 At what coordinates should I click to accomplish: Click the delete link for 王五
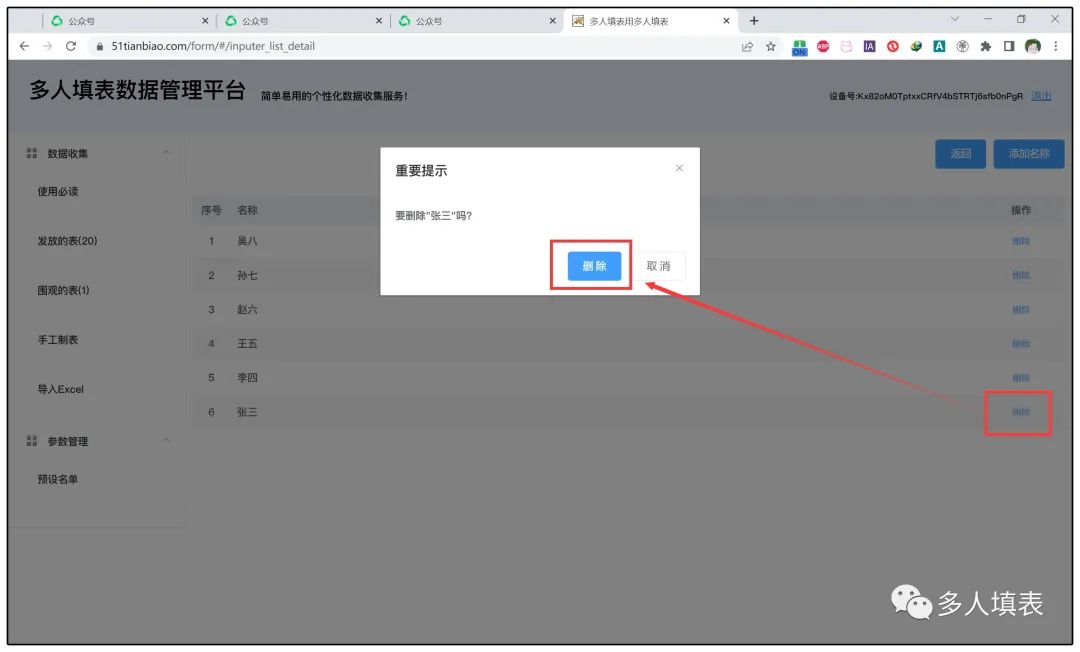click(1021, 344)
